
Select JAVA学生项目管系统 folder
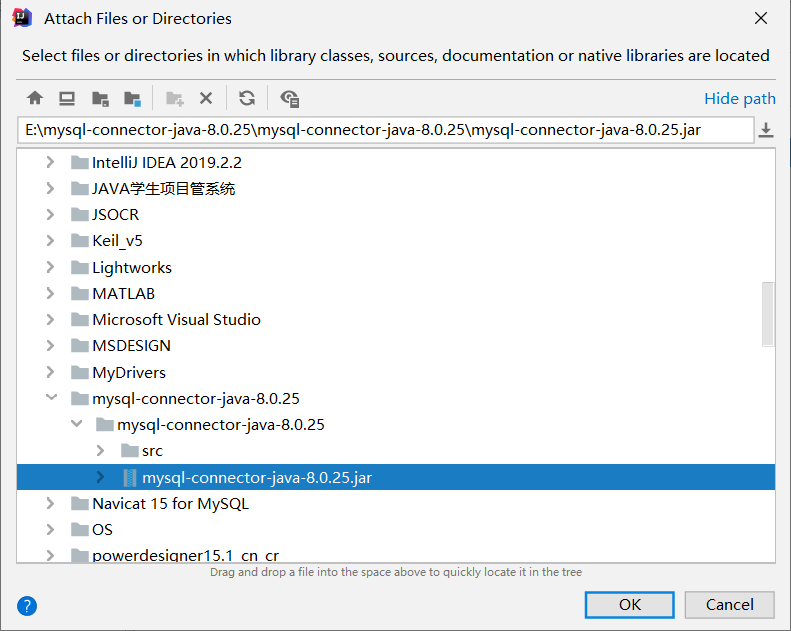click(163, 189)
